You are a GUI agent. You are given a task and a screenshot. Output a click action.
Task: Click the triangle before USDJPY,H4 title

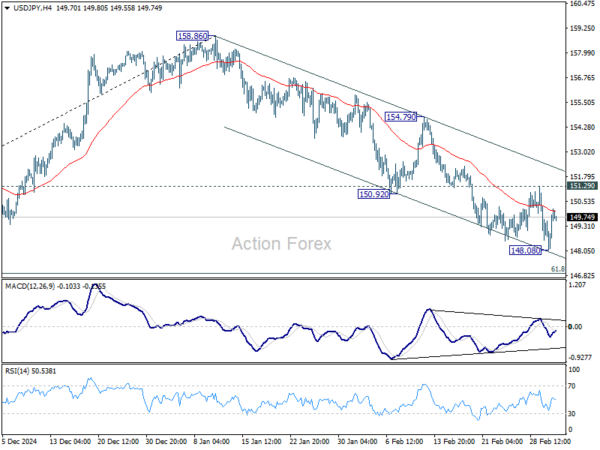pyautogui.click(x=7, y=8)
